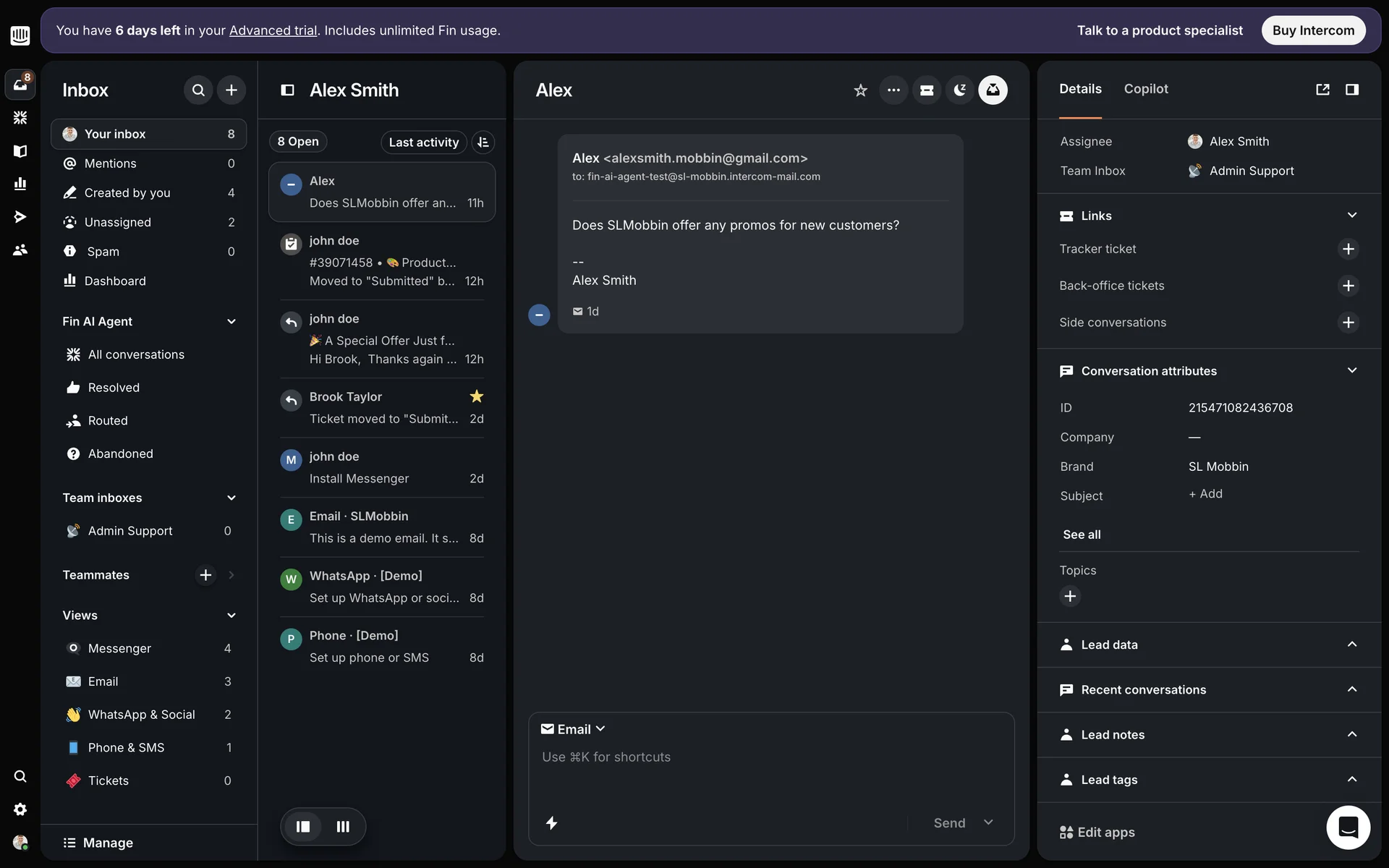Click the close conversation inbox icon
Screen dimensions: 1389x868
[x=993, y=90]
